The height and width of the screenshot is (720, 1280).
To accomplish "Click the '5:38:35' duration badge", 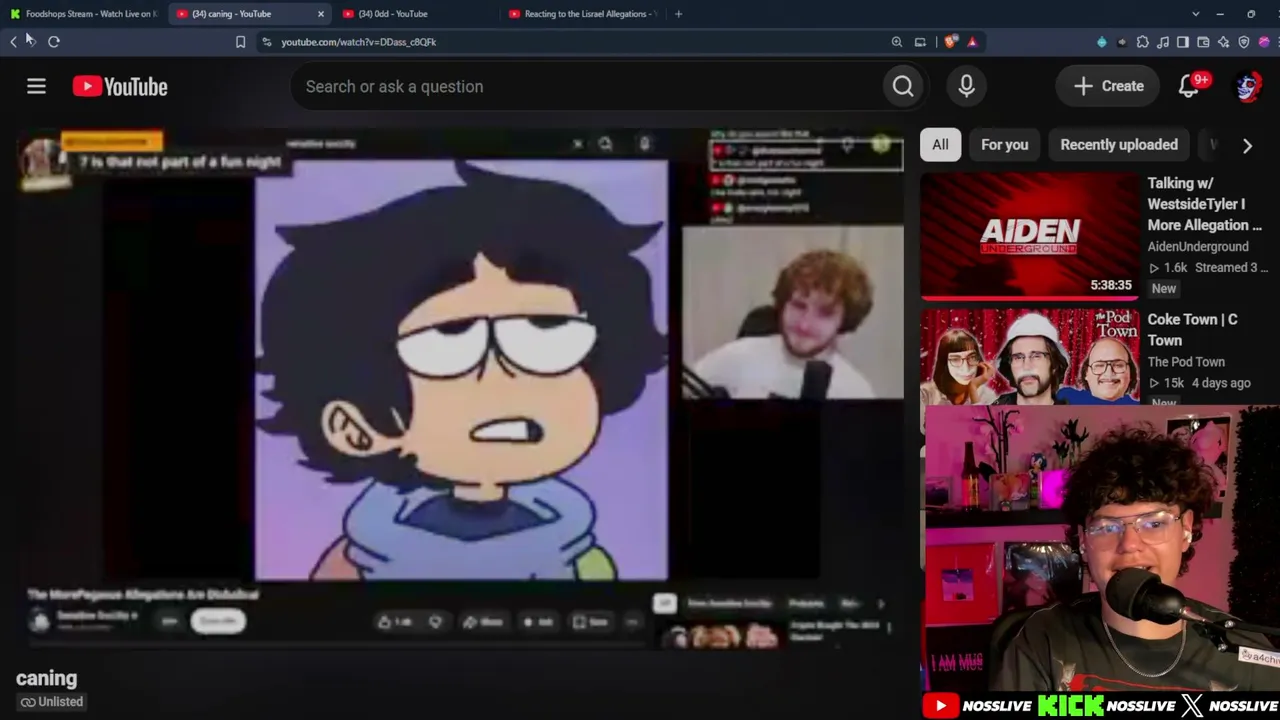I will click(x=1111, y=285).
